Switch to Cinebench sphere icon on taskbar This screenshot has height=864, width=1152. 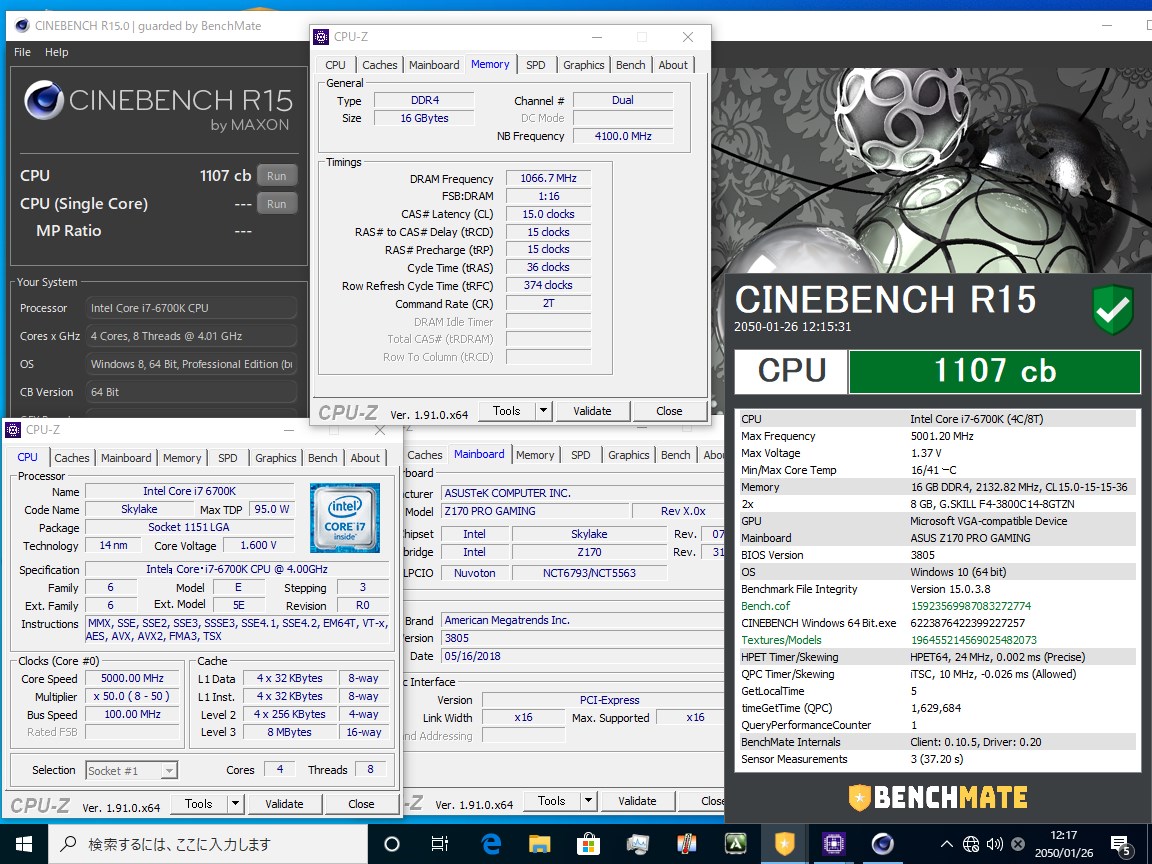click(x=882, y=844)
